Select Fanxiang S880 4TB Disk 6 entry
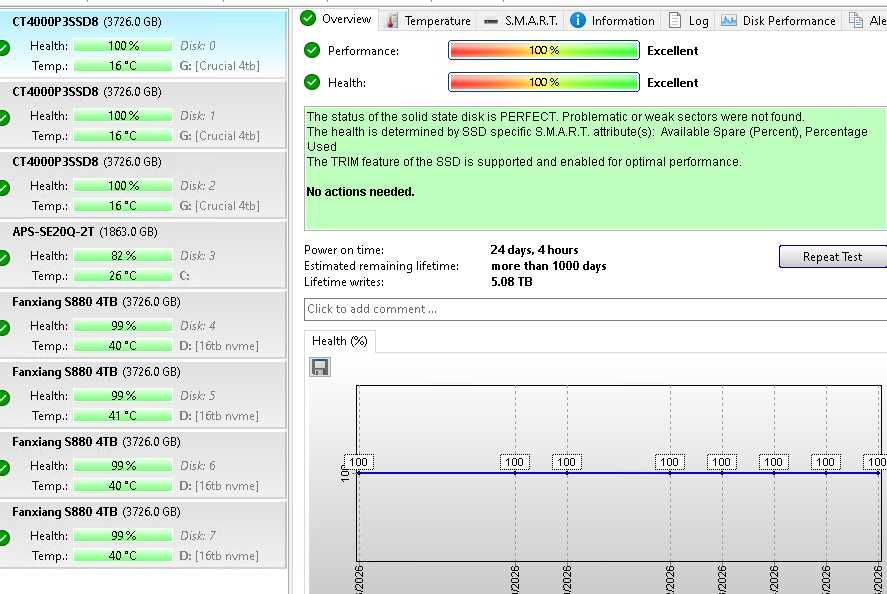The image size is (887, 594). click(x=143, y=466)
